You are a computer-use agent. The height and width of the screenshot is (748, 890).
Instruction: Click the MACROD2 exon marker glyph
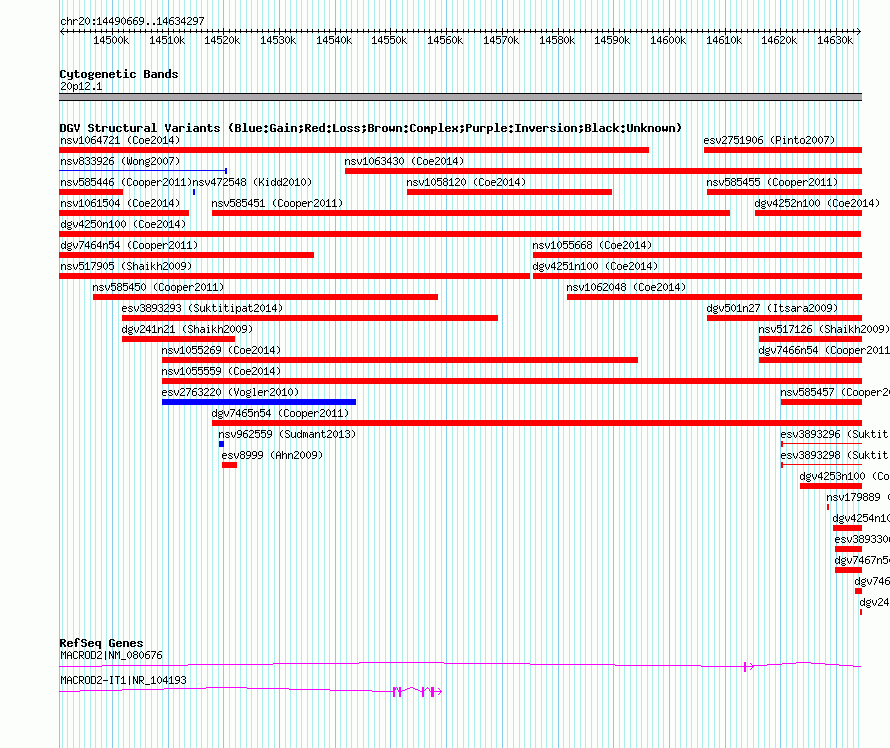coord(749,667)
